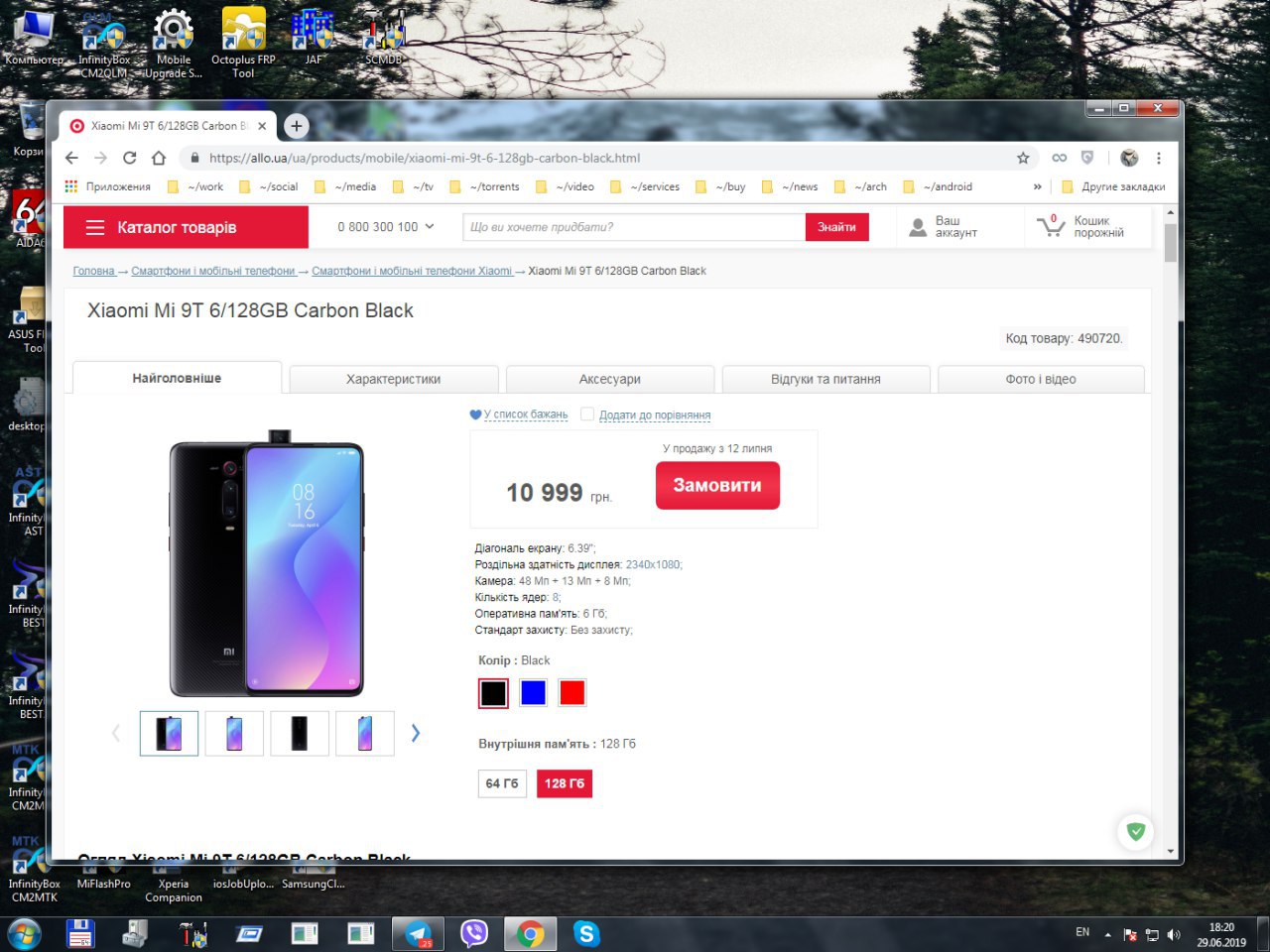Open a new browser tab
This screenshot has height=952, width=1270.
click(x=296, y=126)
